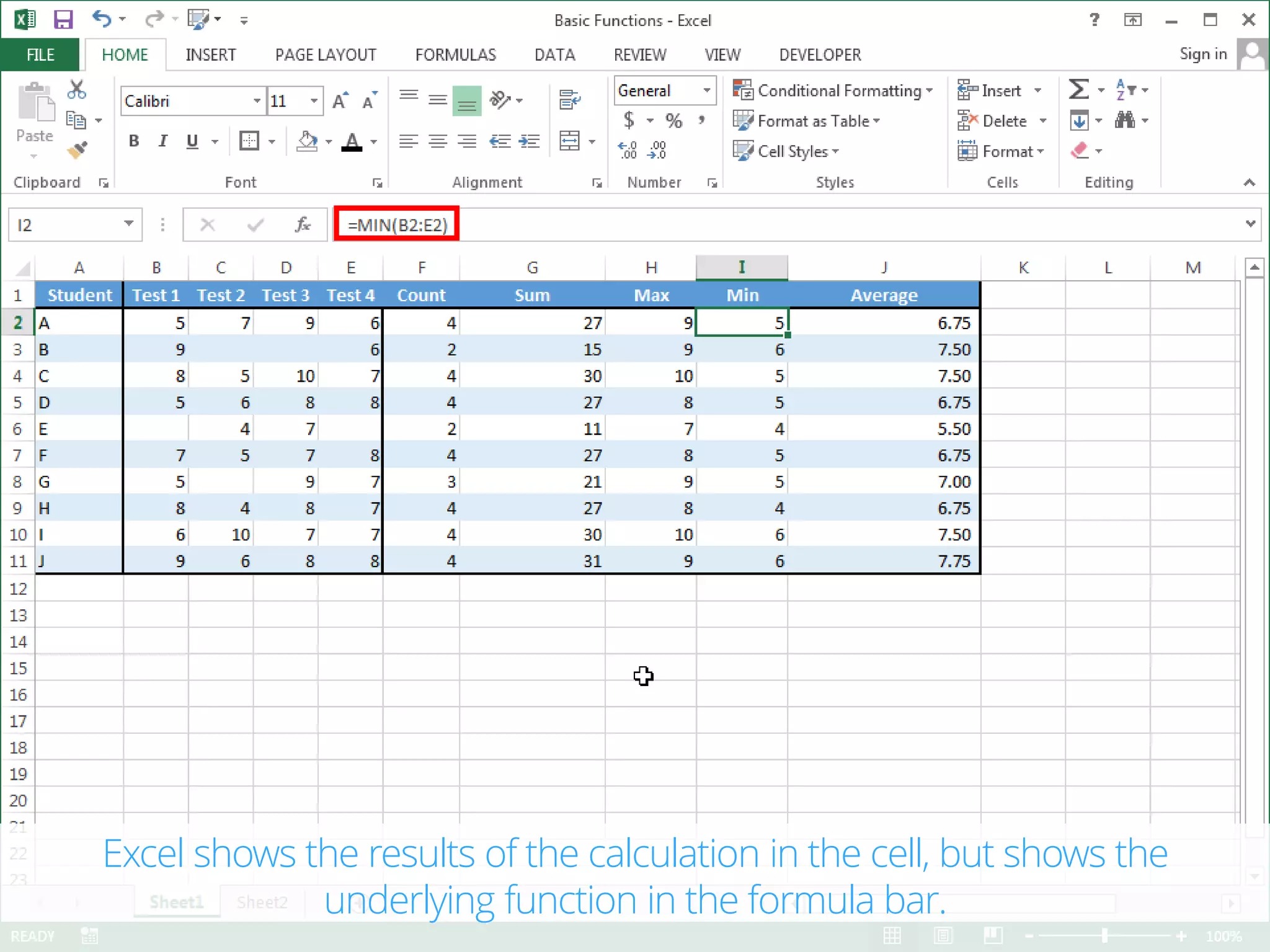Open the FILE tab

tap(40, 55)
